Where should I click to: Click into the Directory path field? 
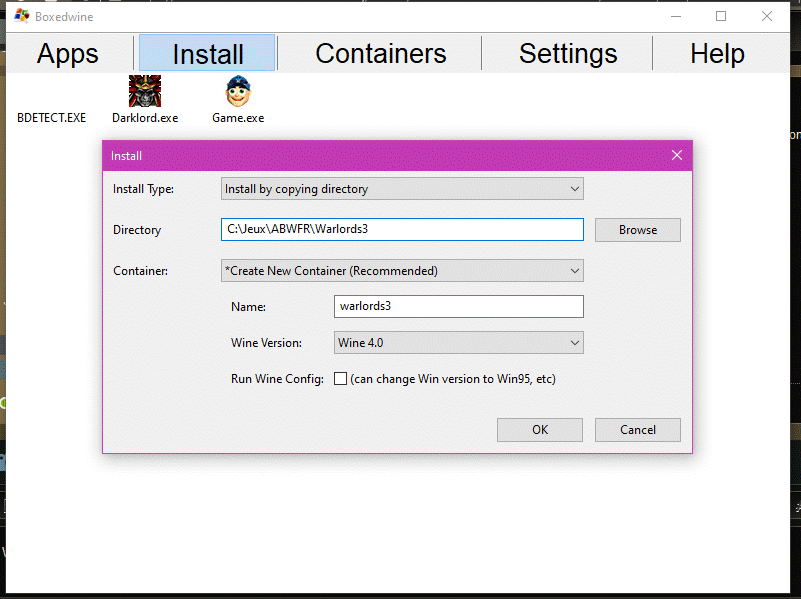(x=402, y=229)
